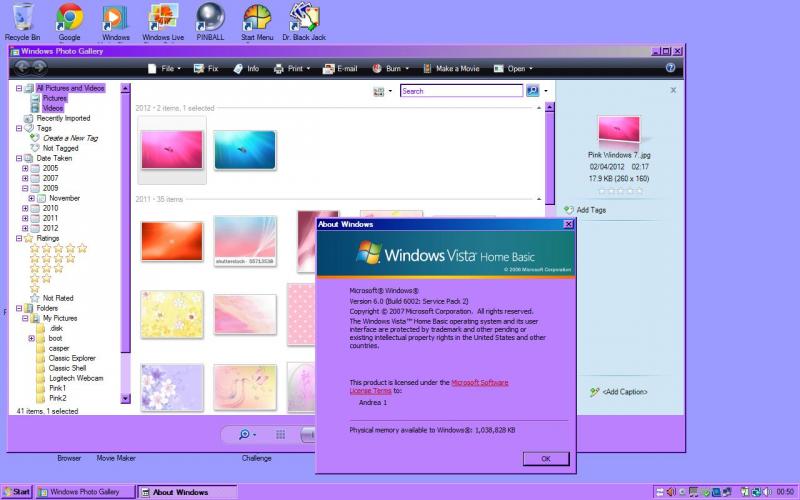Select the Classic Shell folder
Image resolution: width=800 pixels, height=500 pixels.
pyautogui.click(x=67, y=368)
